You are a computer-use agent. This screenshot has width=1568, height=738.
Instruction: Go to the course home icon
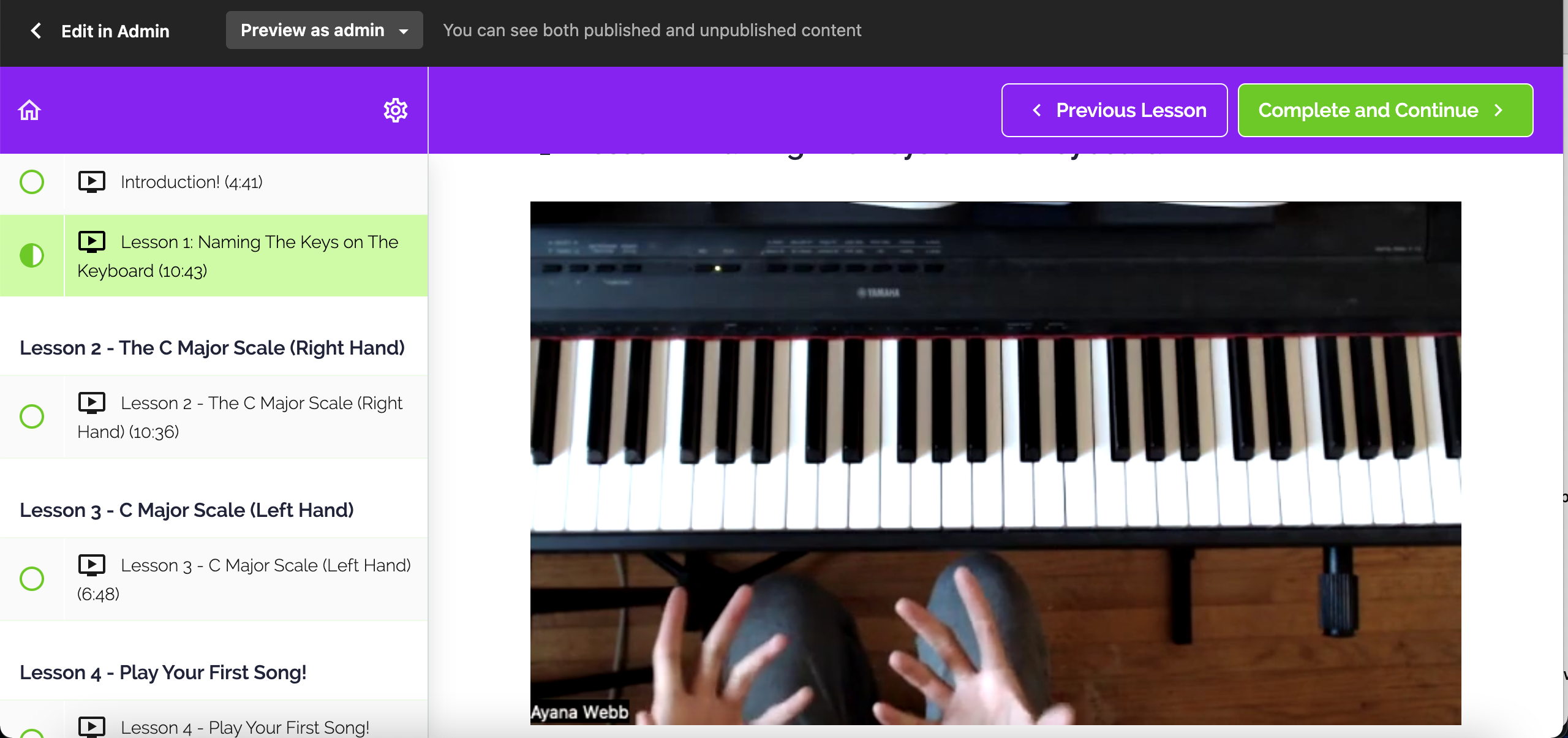(x=29, y=110)
